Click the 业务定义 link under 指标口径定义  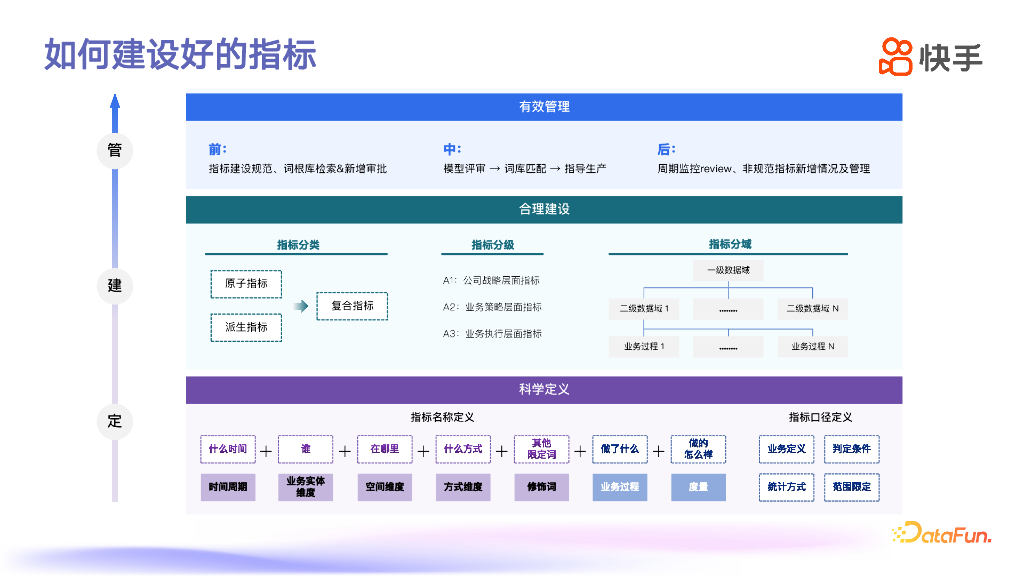point(786,449)
